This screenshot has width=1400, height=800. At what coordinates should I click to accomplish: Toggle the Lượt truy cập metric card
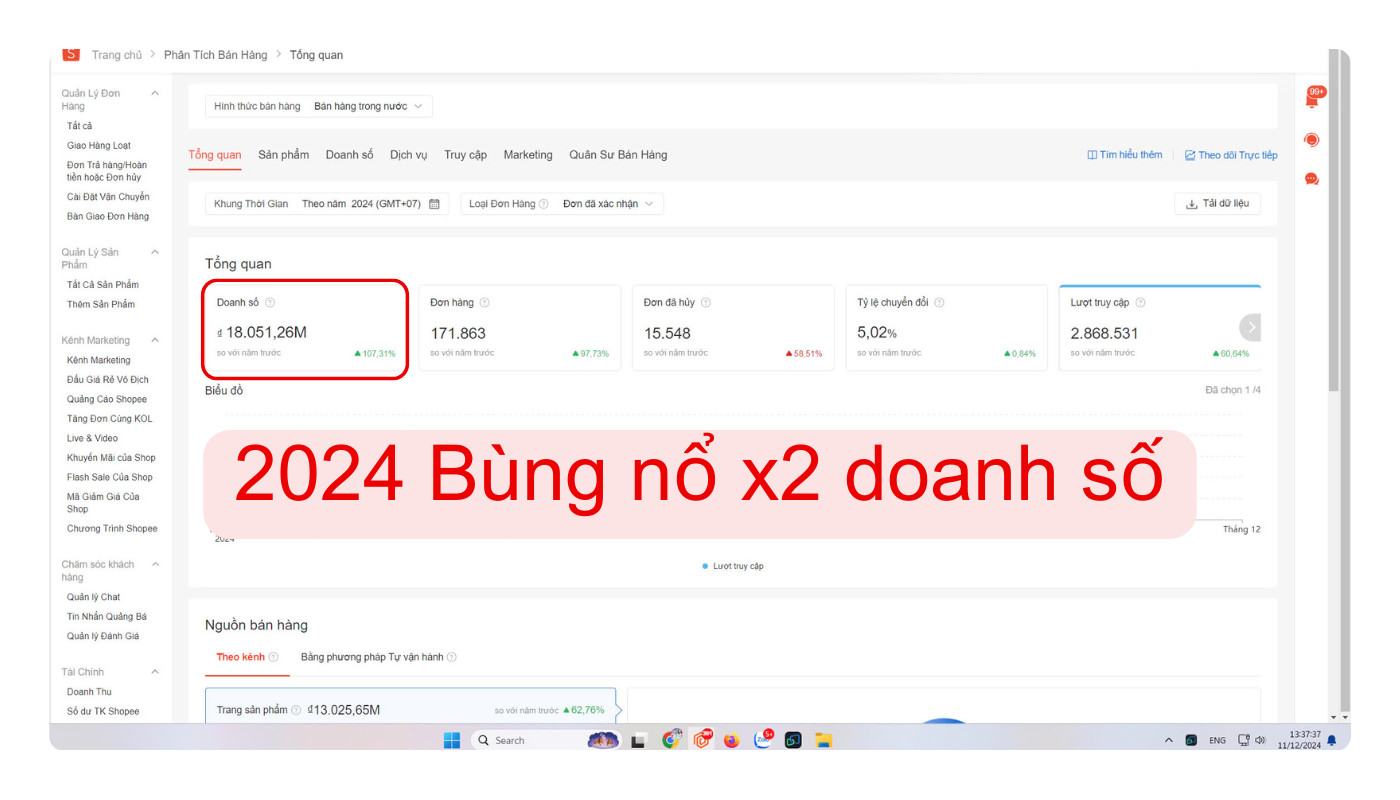pos(1159,328)
